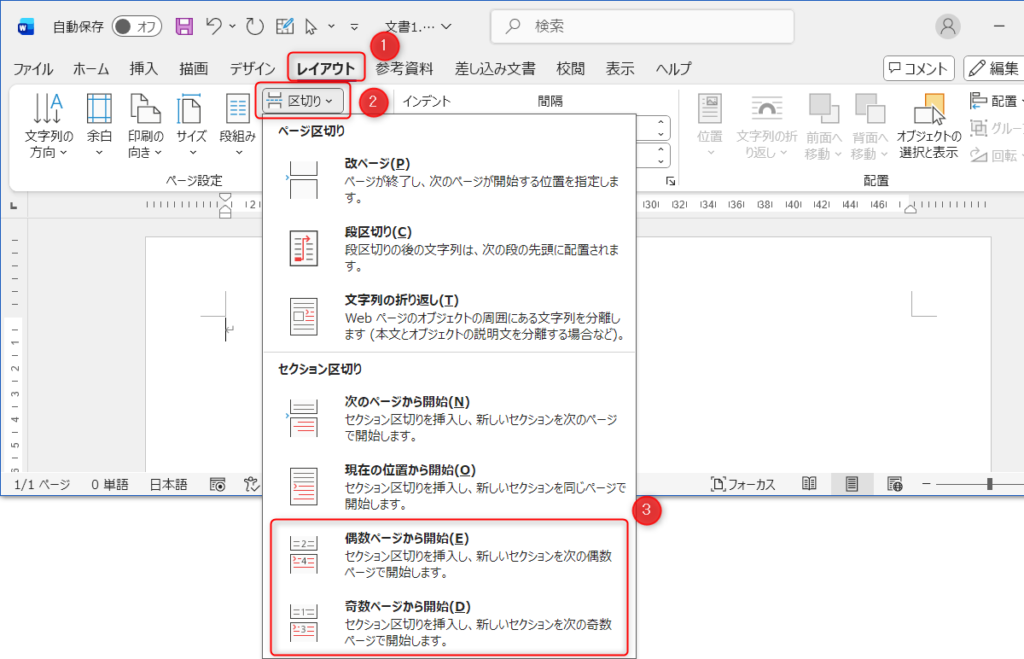The width and height of the screenshot is (1024, 659).
Task: Expand the 配置 align dropdown
Action: 994,101
